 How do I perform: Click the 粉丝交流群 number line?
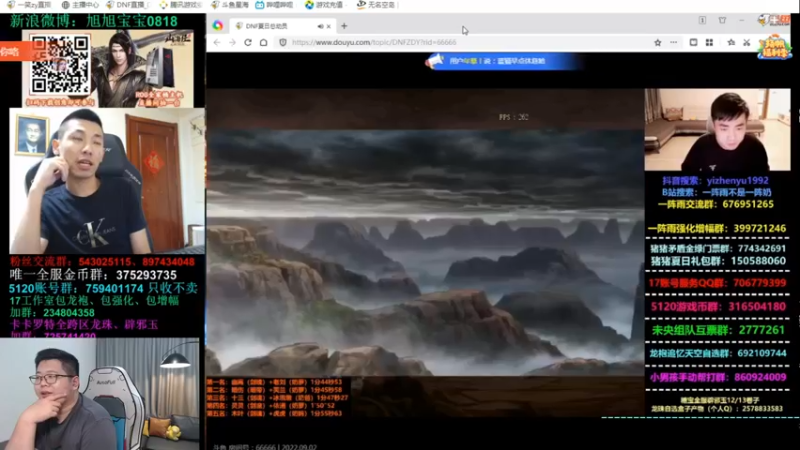pos(102,262)
